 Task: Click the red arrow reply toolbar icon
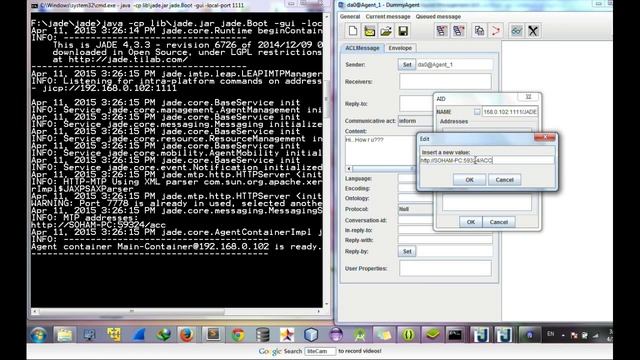(496, 31)
